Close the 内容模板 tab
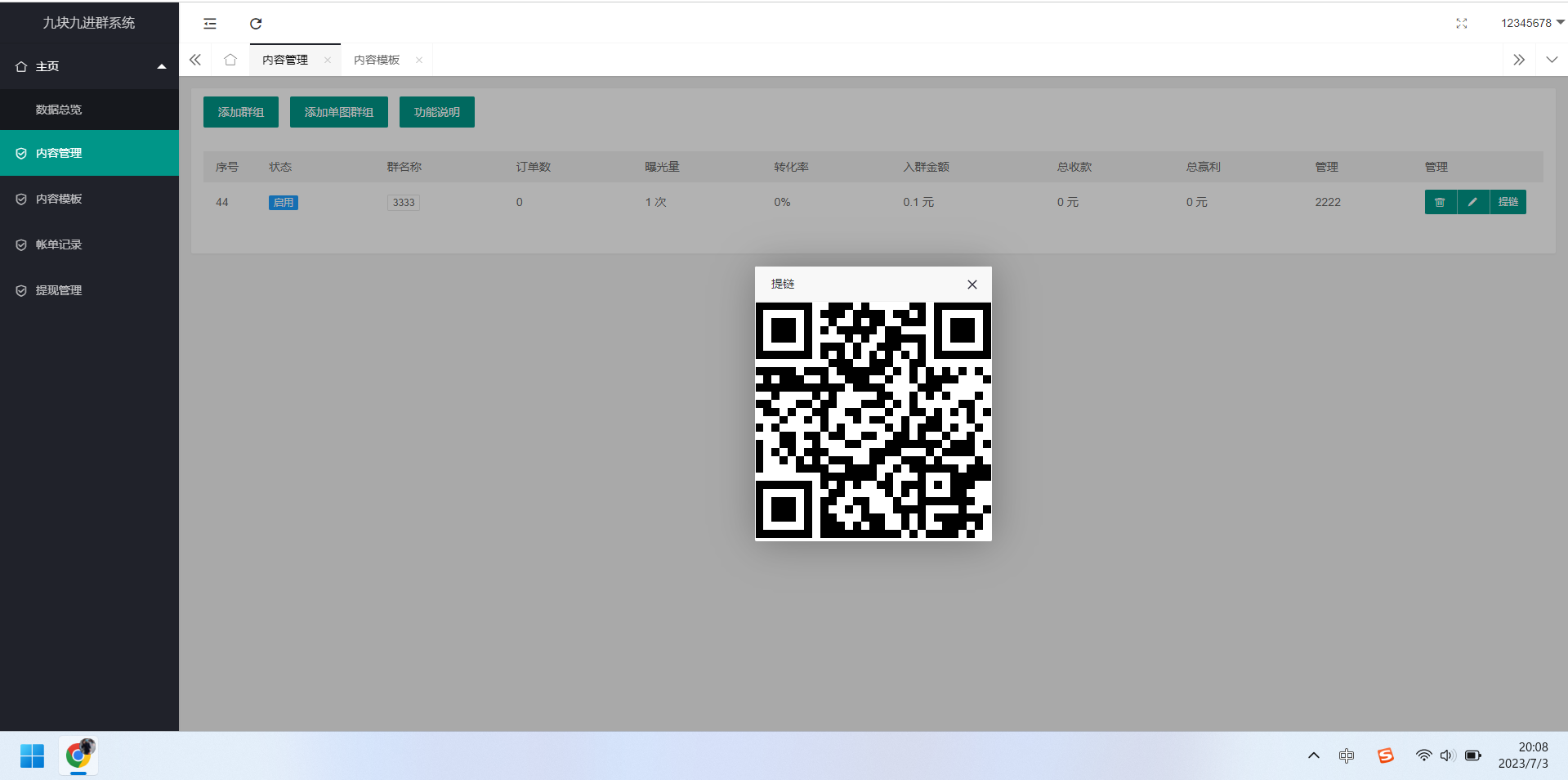 coord(419,60)
